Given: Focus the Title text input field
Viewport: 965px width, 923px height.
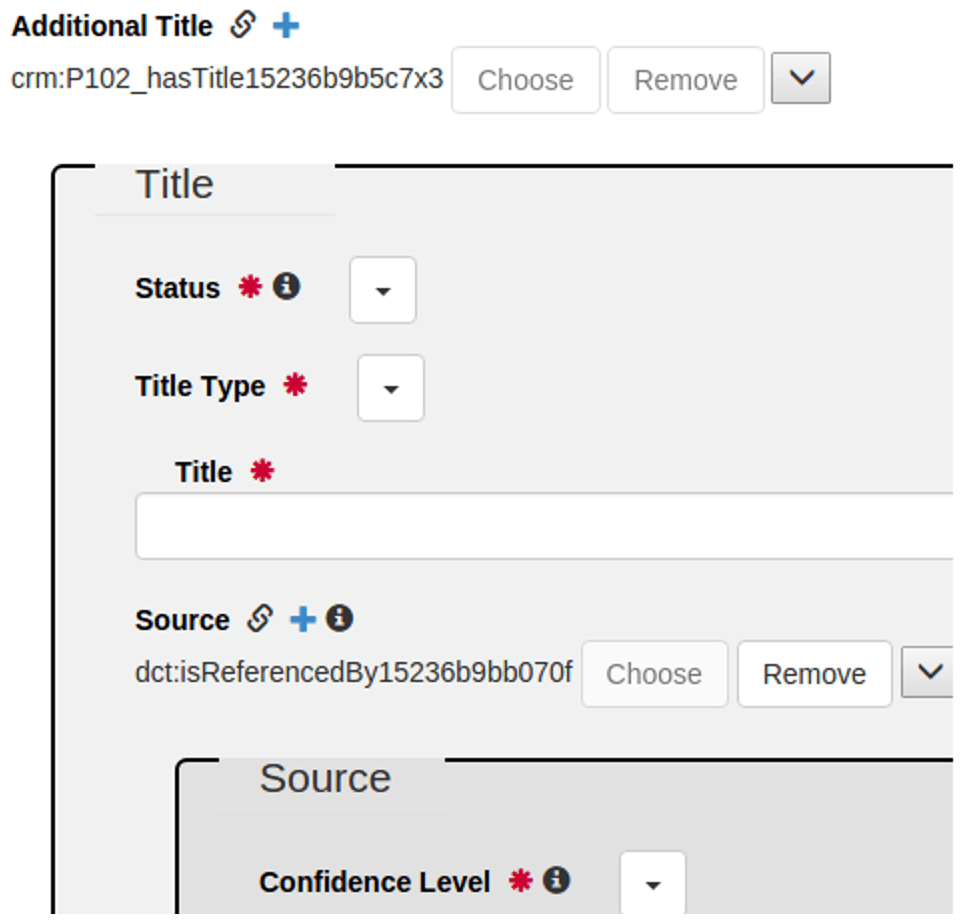Looking at the screenshot, I should [545, 526].
